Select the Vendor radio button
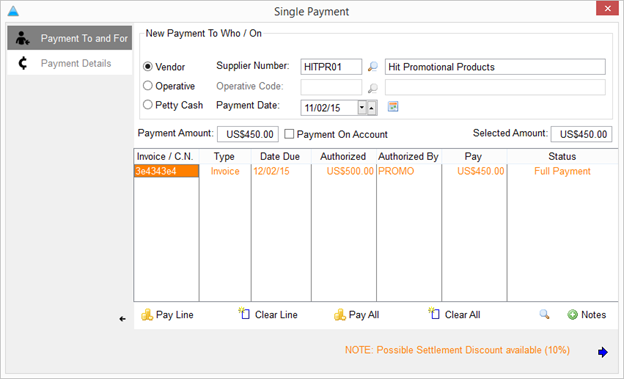This screenshot has width=624, height=379. pos(148,66)
